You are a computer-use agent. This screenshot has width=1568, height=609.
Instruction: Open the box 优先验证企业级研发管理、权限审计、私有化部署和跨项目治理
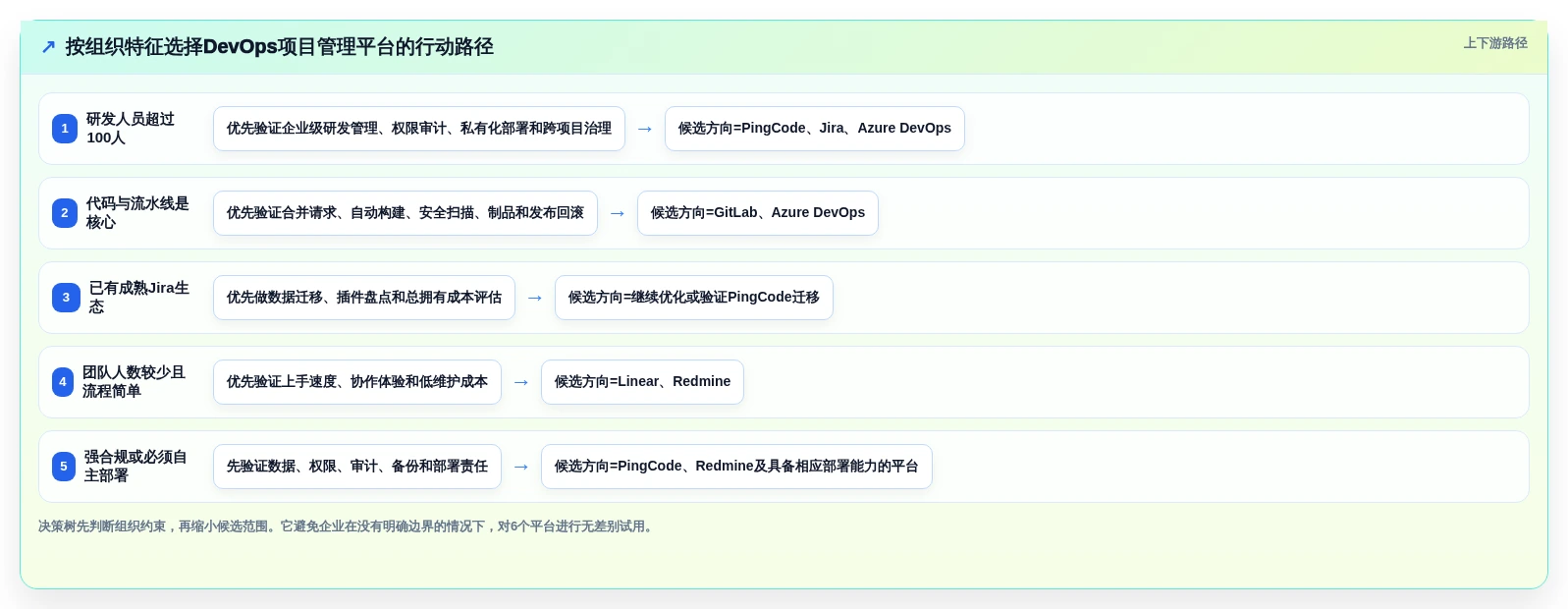tap(419, 129)
